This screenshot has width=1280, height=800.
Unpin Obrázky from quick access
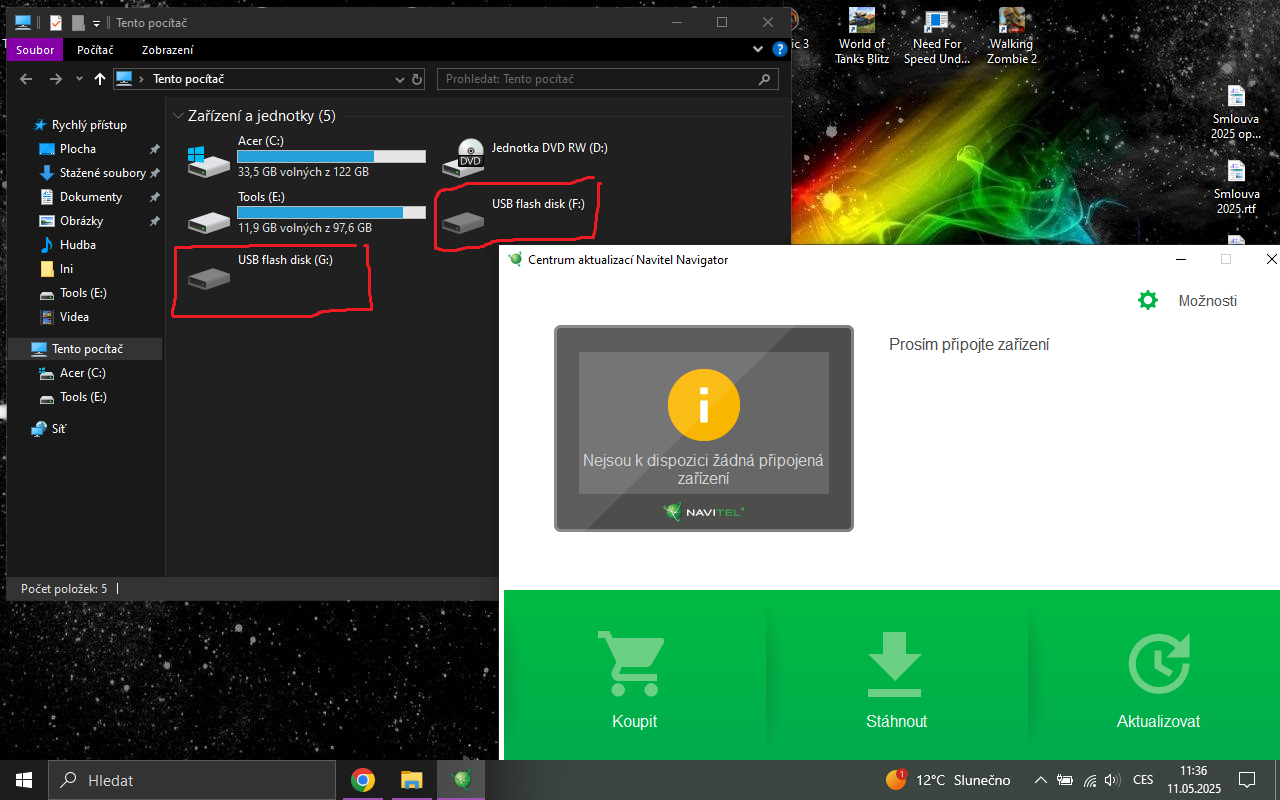click(154, 221)
